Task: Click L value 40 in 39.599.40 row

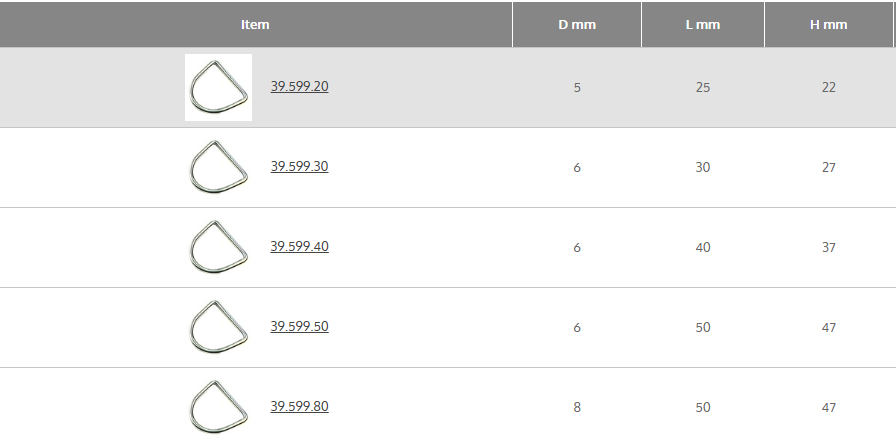Action: coord(703,247)
